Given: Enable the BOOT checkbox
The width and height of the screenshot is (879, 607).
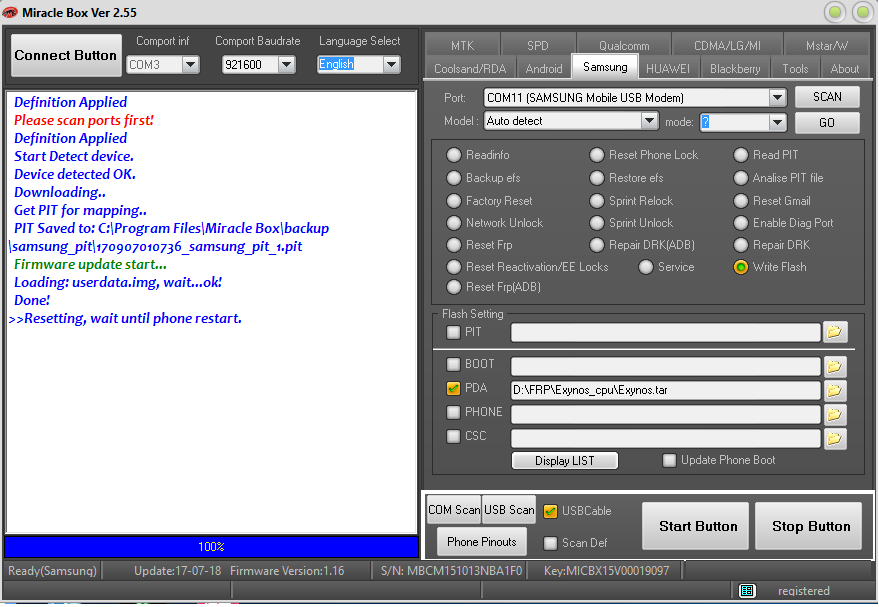Looking at the screenshot, I should (453, 364).
